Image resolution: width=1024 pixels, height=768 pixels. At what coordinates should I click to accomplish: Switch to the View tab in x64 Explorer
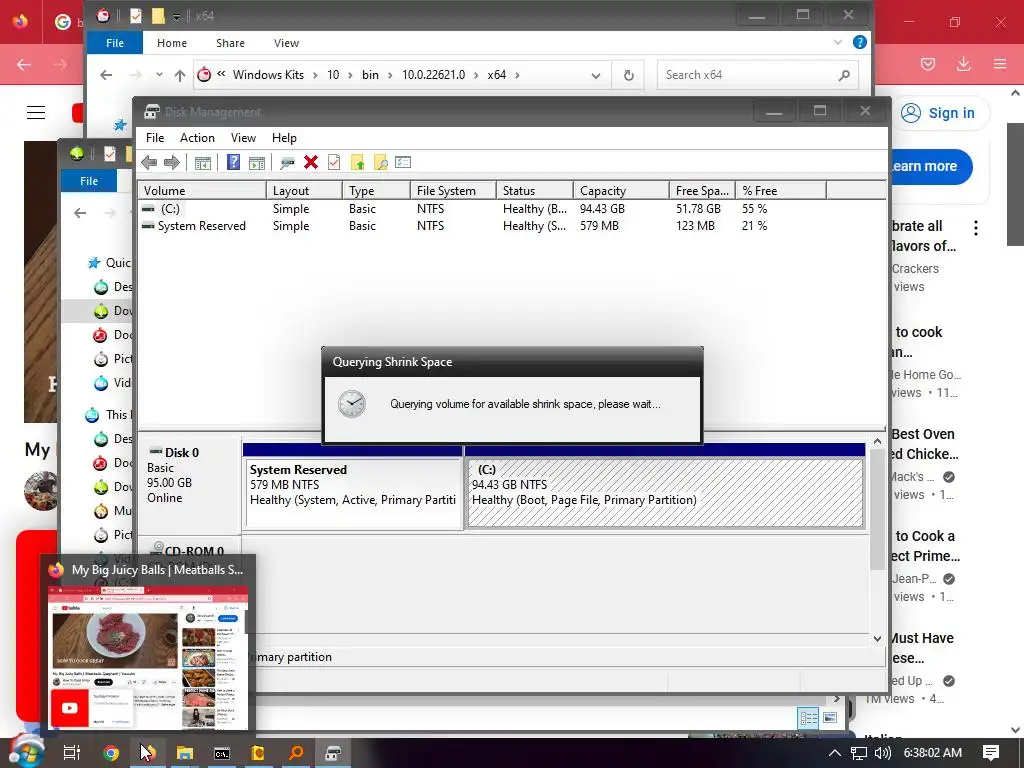point(286,43)
